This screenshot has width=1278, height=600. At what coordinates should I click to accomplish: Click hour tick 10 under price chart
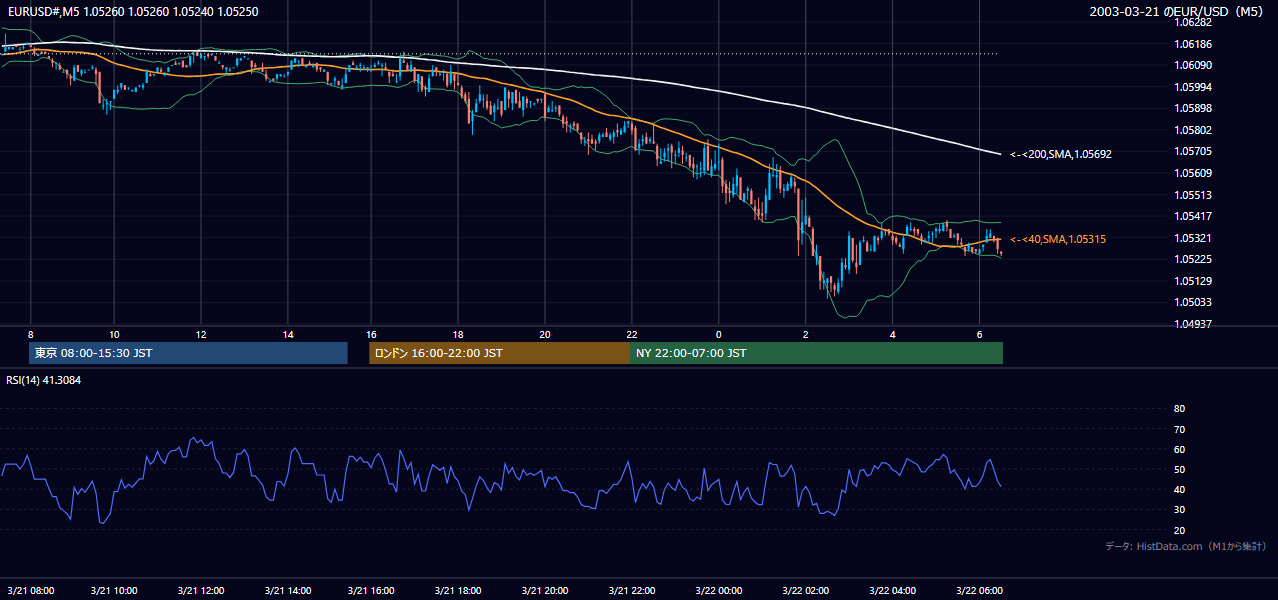tap(114, 334)
